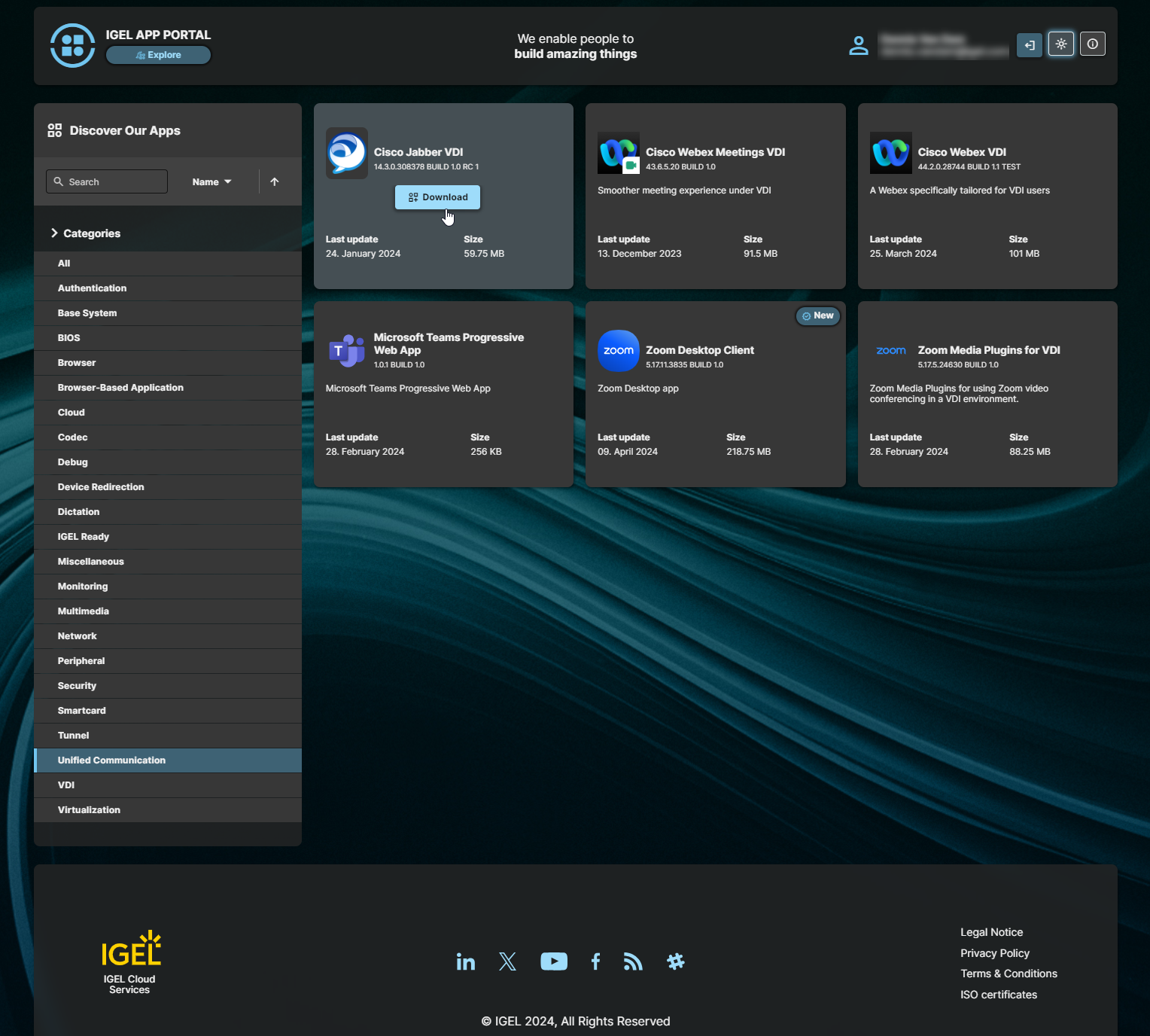Open the info icon in header
Viewport: 1150px width, 1036px height.
pos(1092,44)
